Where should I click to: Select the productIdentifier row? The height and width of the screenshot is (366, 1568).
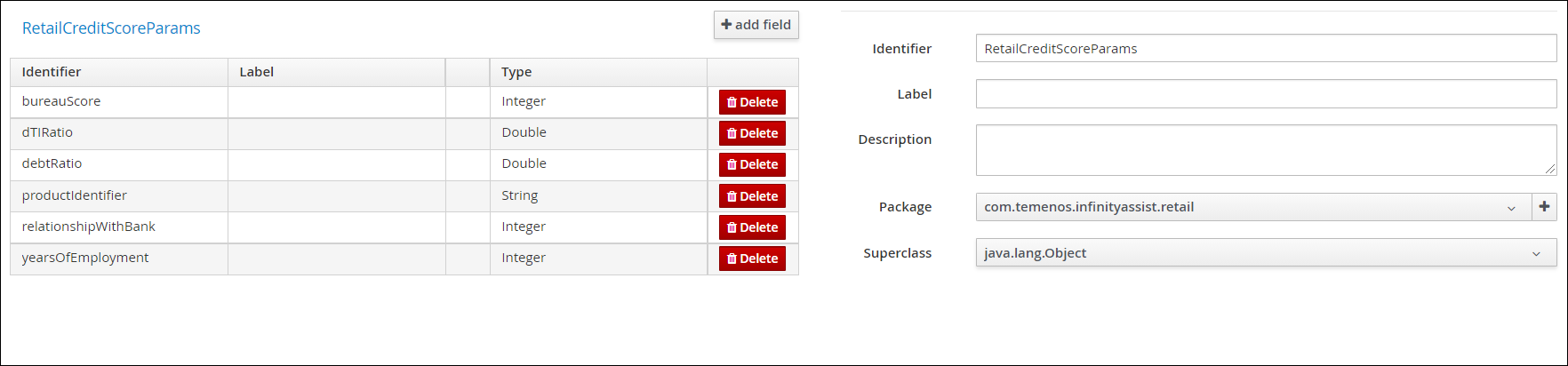pyautogui.click(x=404, y=196)
